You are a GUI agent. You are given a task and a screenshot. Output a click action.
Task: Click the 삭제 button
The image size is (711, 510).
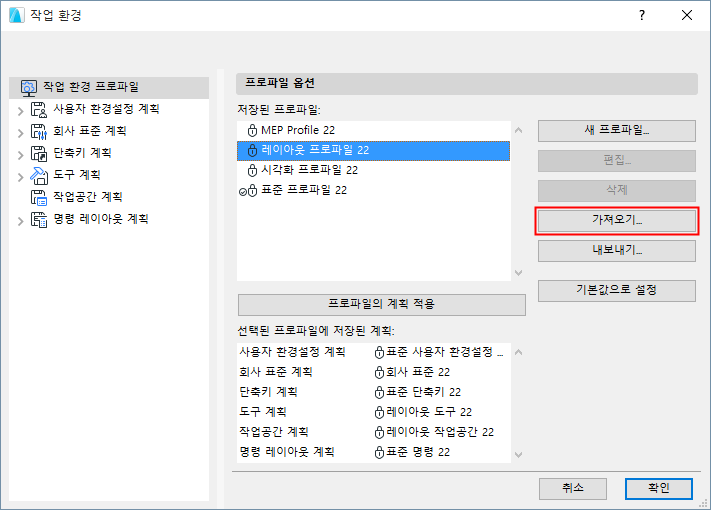(x=617, y=191)
